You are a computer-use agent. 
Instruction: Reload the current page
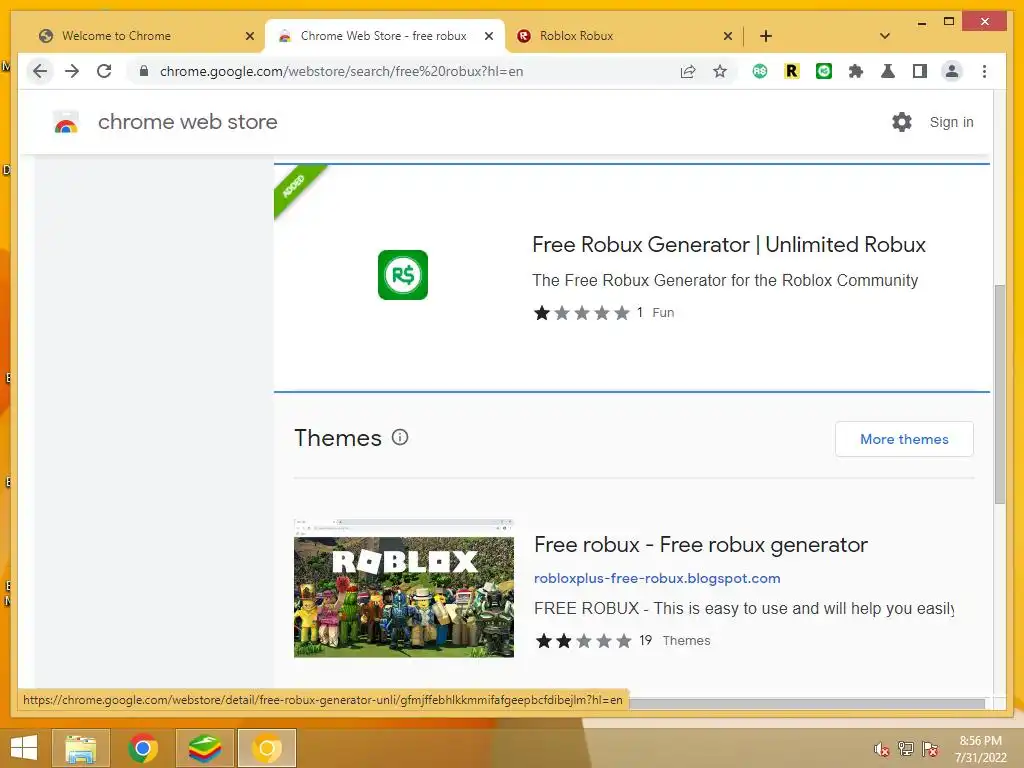pyautogui.click(x=104, y=71)
